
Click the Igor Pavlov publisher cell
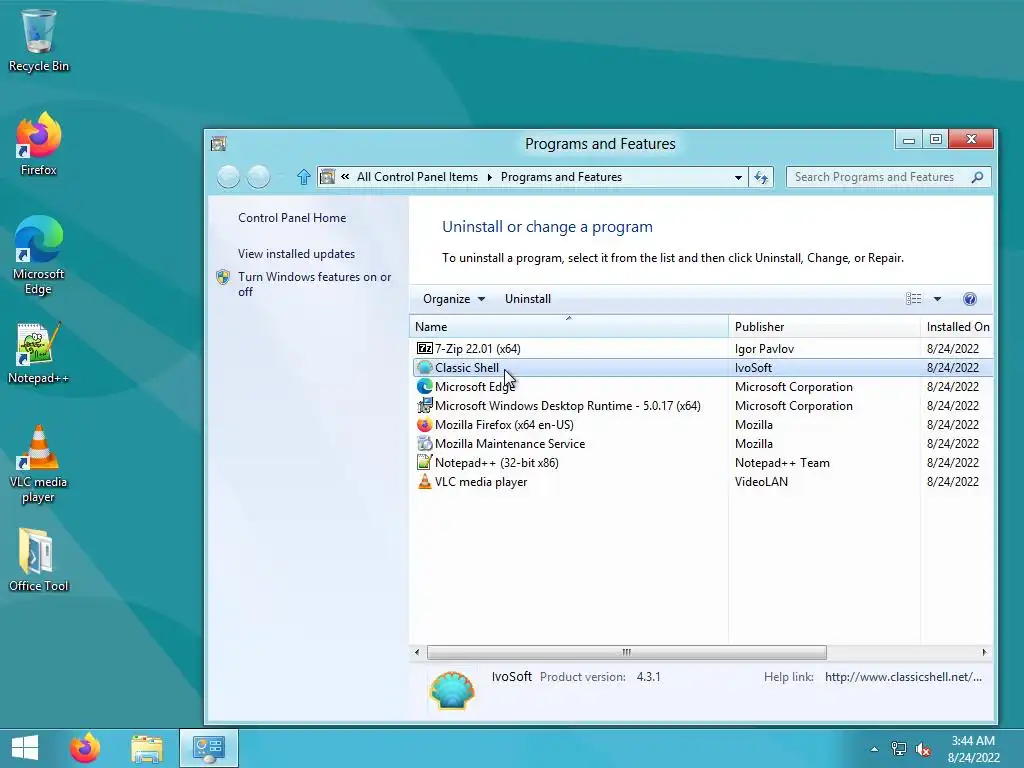point(764,348)
